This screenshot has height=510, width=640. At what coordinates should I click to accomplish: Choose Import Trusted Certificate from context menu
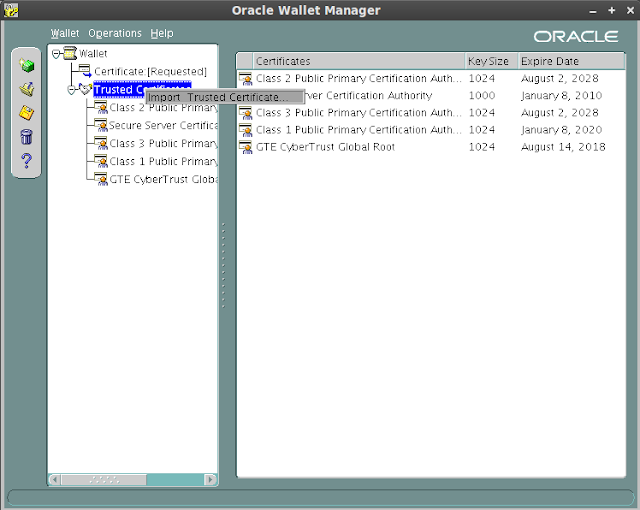(225, 97)
